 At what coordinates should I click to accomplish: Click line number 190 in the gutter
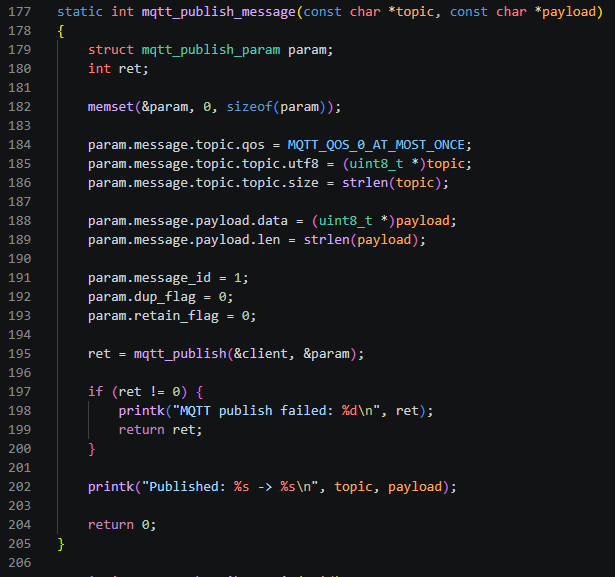click(20, 259)
